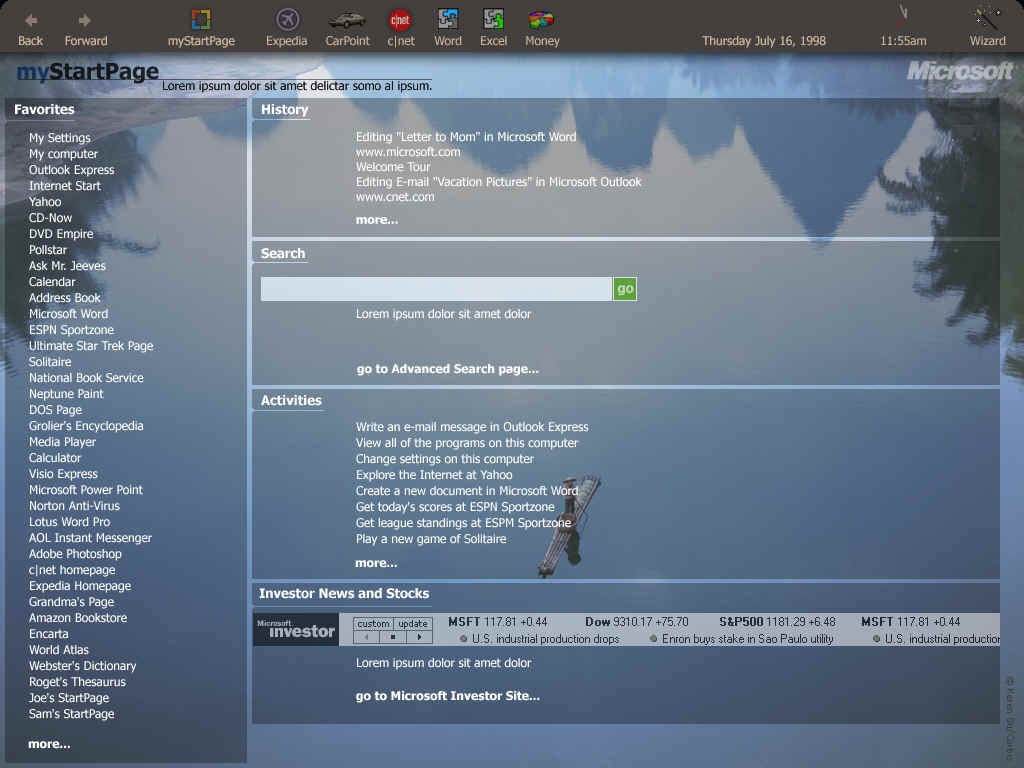1024x768 pixels.
Task: Open DVD Empire favorite
Action: pyautogui.click(x=61, y=234)
